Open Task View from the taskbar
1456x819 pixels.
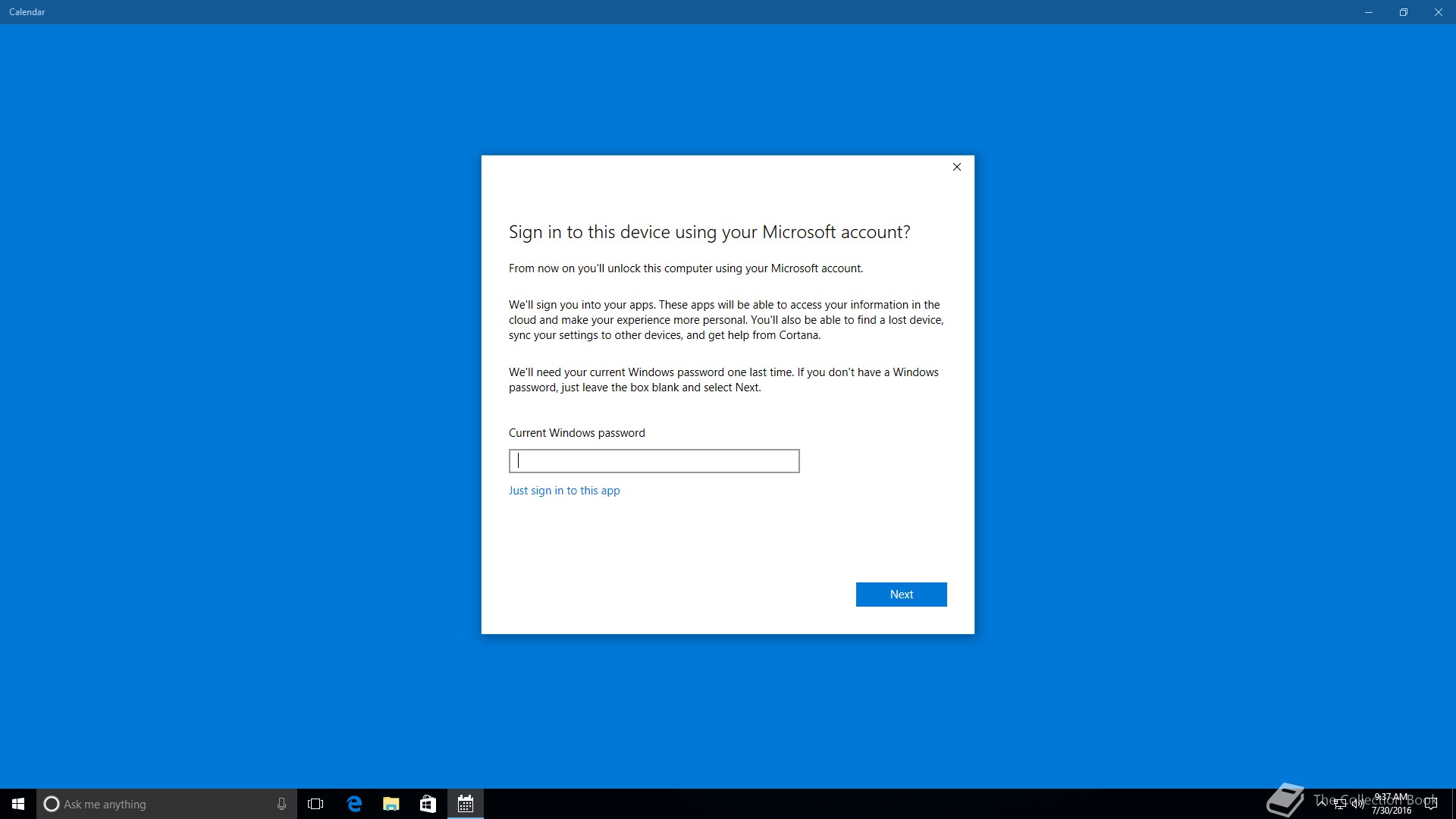(x=315, y=804)
